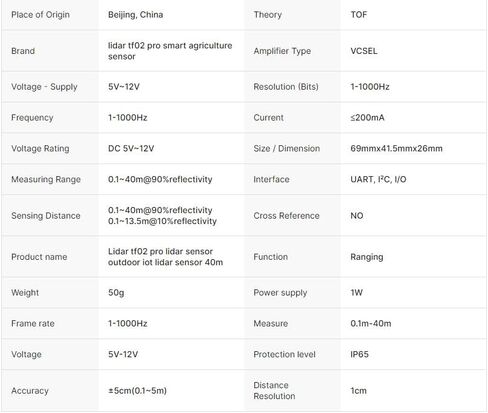Click the TOF theory value

click(x=359, y=15)
